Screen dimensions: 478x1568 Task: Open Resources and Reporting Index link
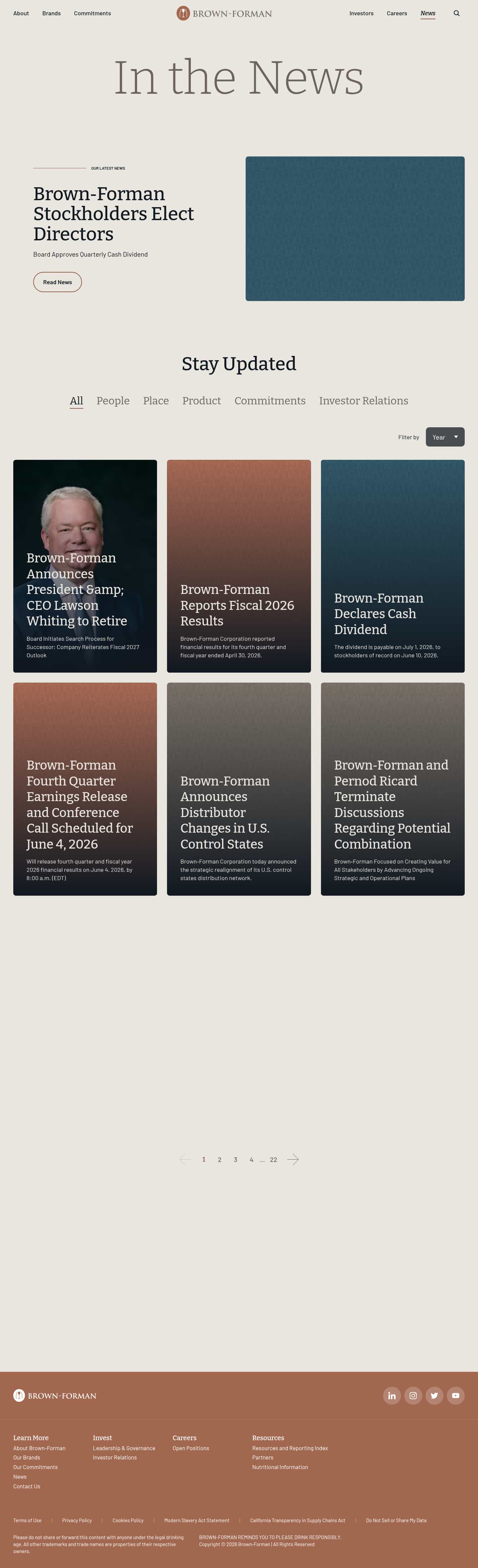[290, 1448]
